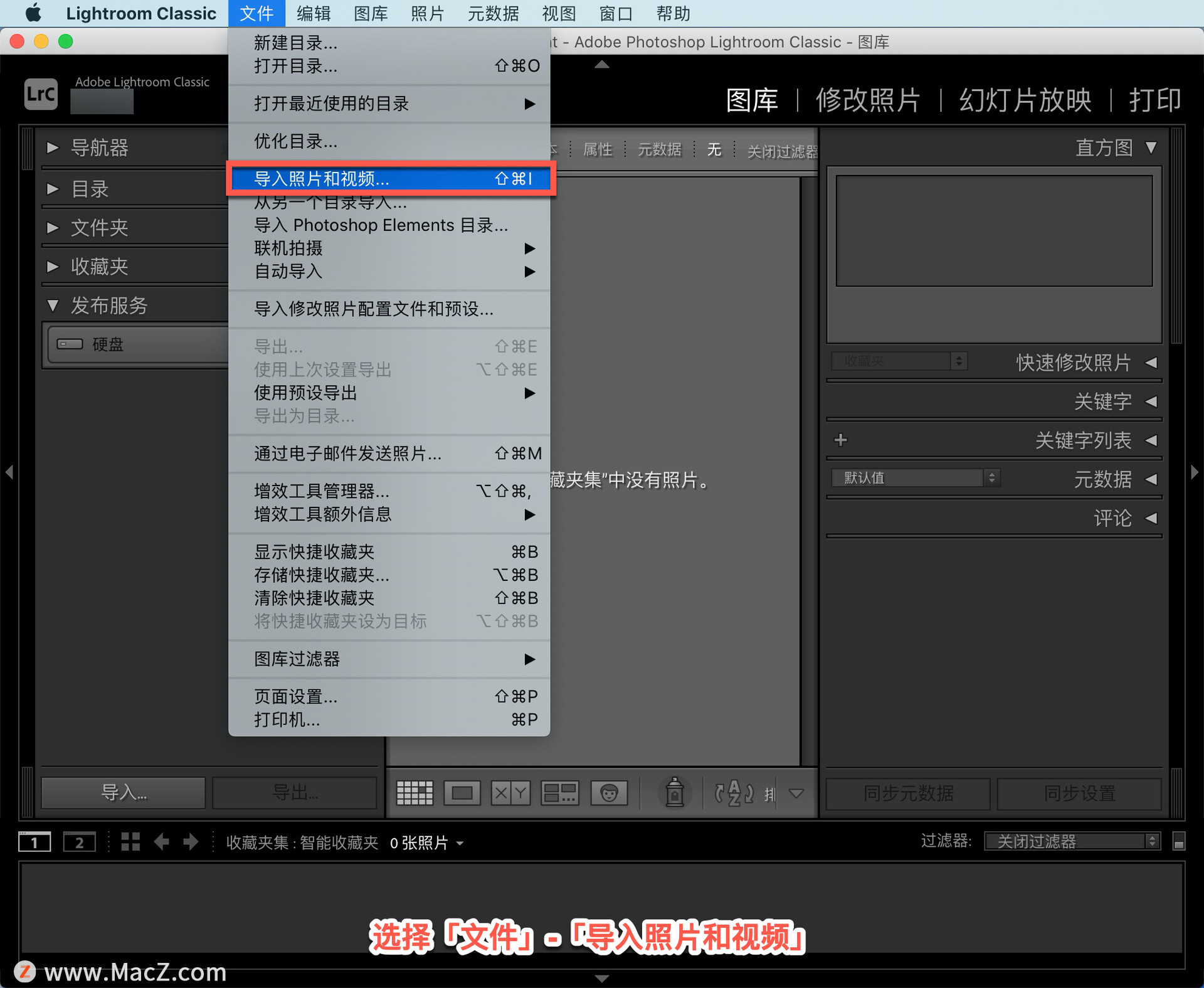Open 联机拍摄 submenu
The image size is (1204, 988).
tap(389, 248)
